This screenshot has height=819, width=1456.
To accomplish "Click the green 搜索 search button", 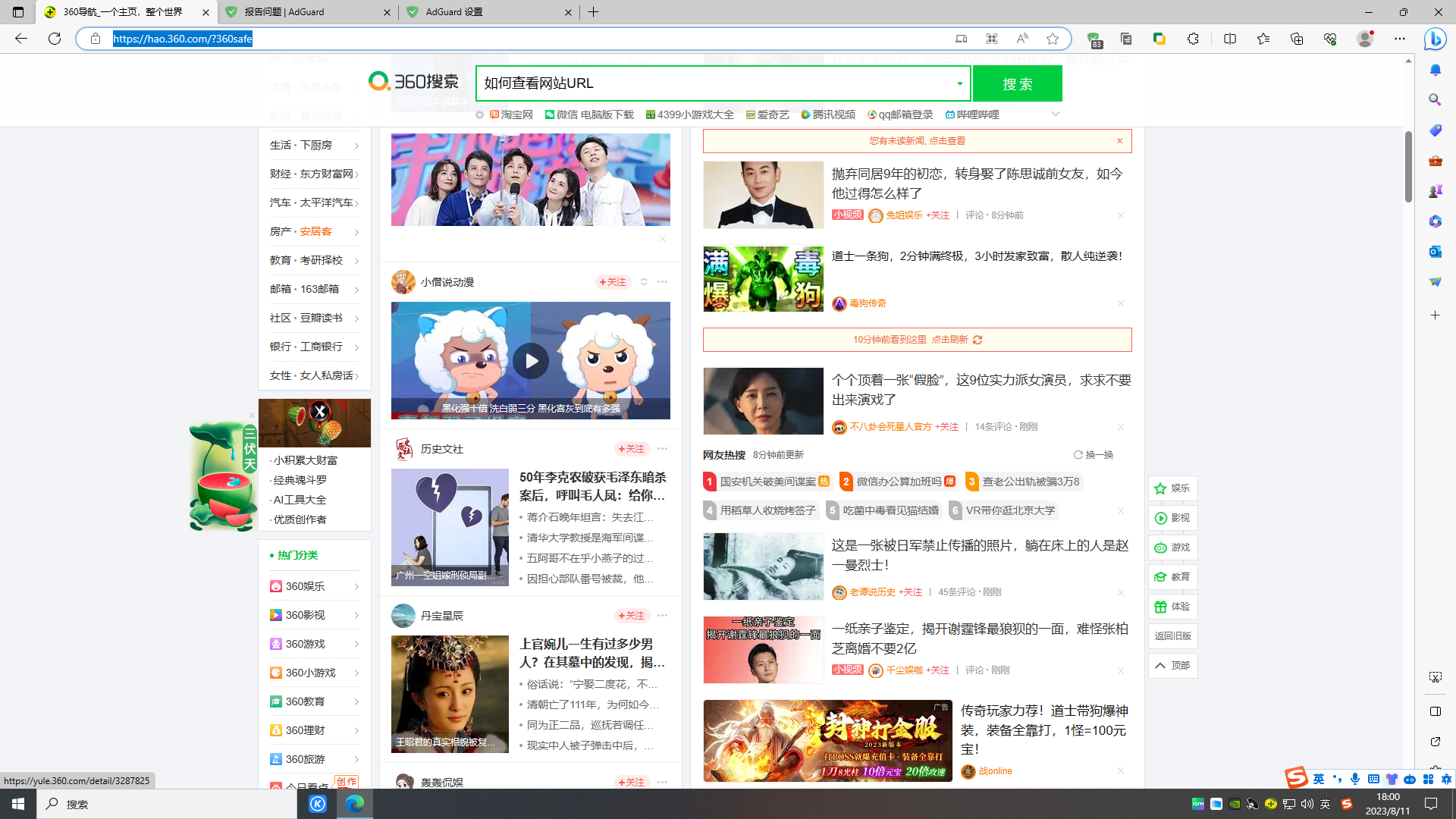I will tap(1018, 83).
